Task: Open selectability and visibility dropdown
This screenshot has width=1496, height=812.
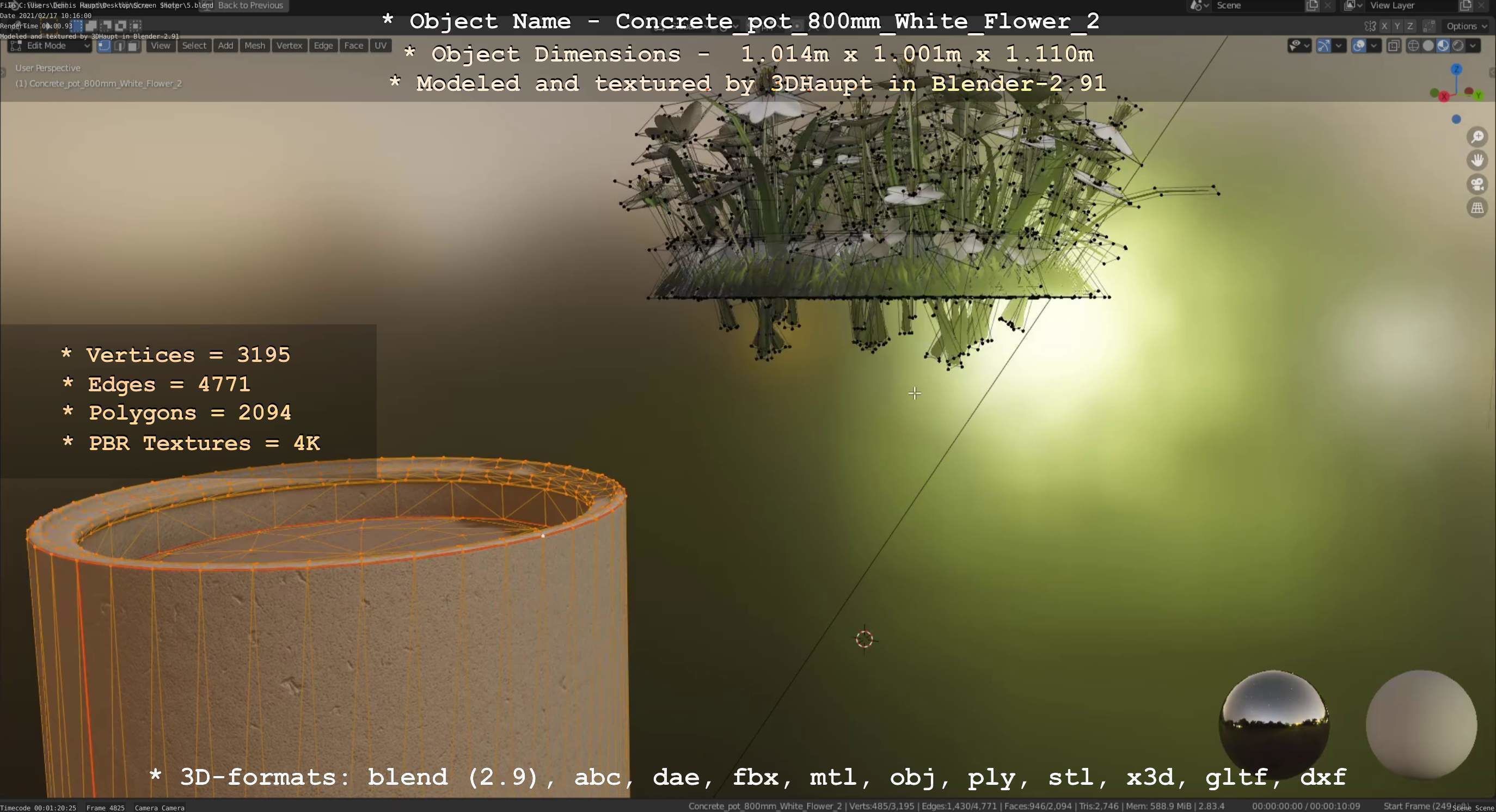Action: tap(1298, 46)
